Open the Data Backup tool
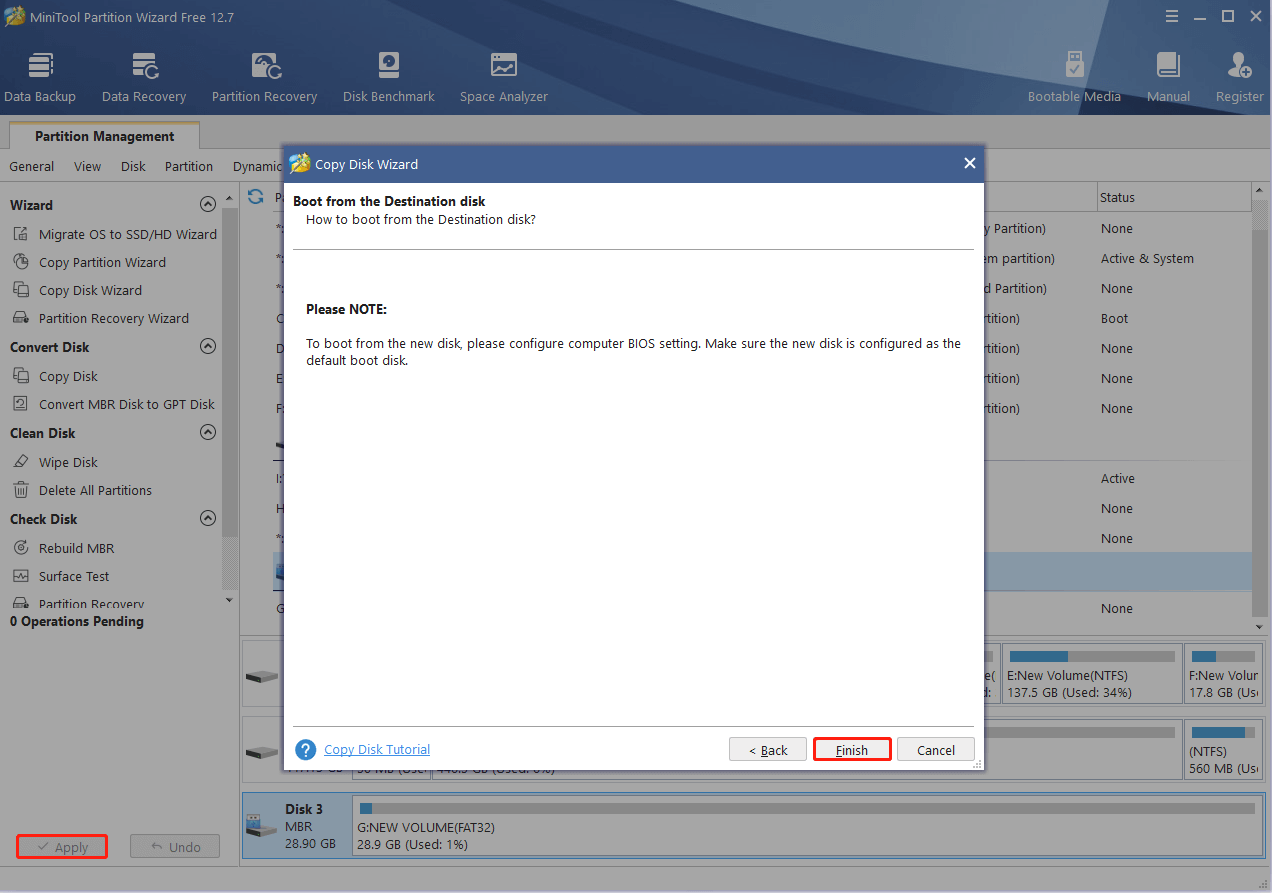 [x=40, y=77]
